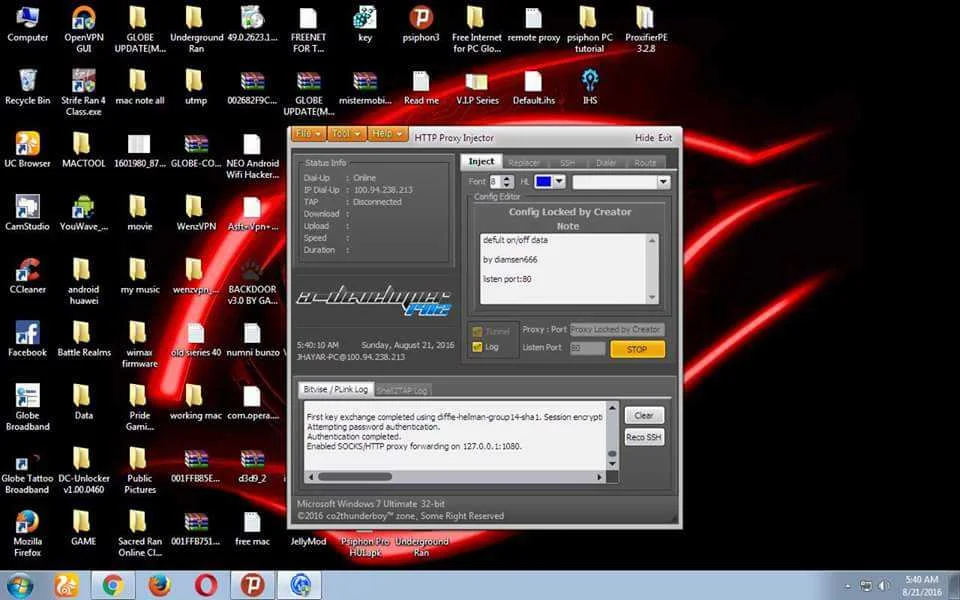Open OpenVPN GUI desktop shortcut

[x=84, y=29]
